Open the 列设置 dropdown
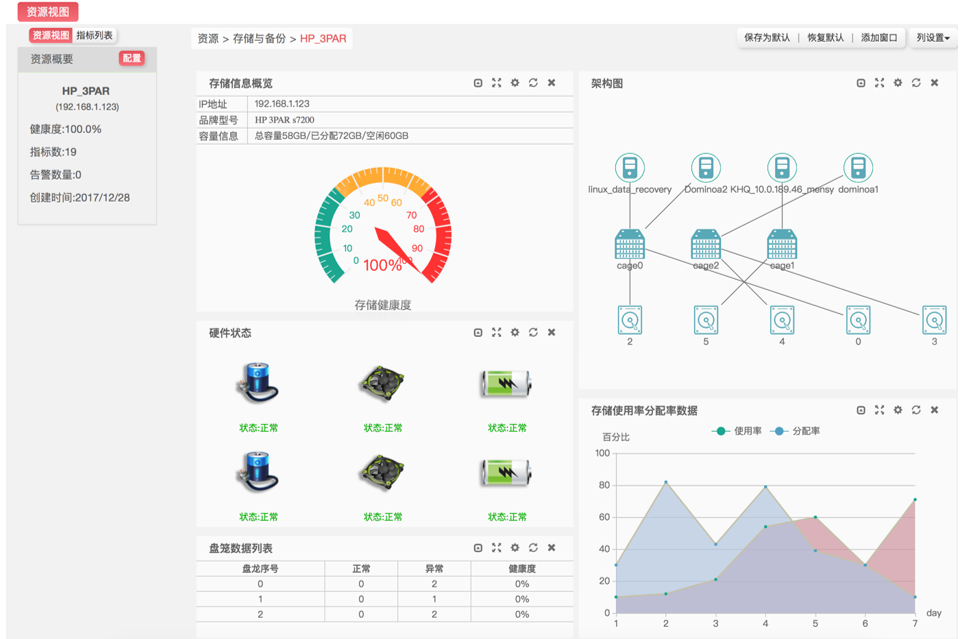The image size is (960, 639). coord(932,38)
